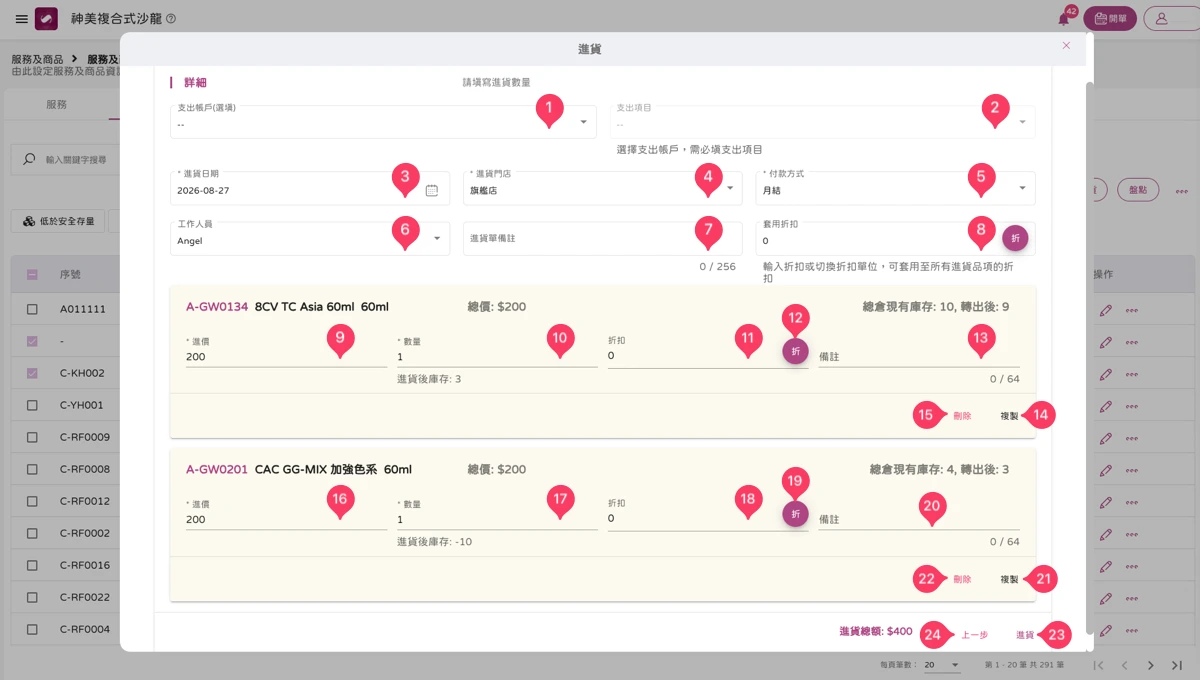Open more options for row A011111
Viewport: 1200px width, 680px height.
click(x=1132, y=309)
